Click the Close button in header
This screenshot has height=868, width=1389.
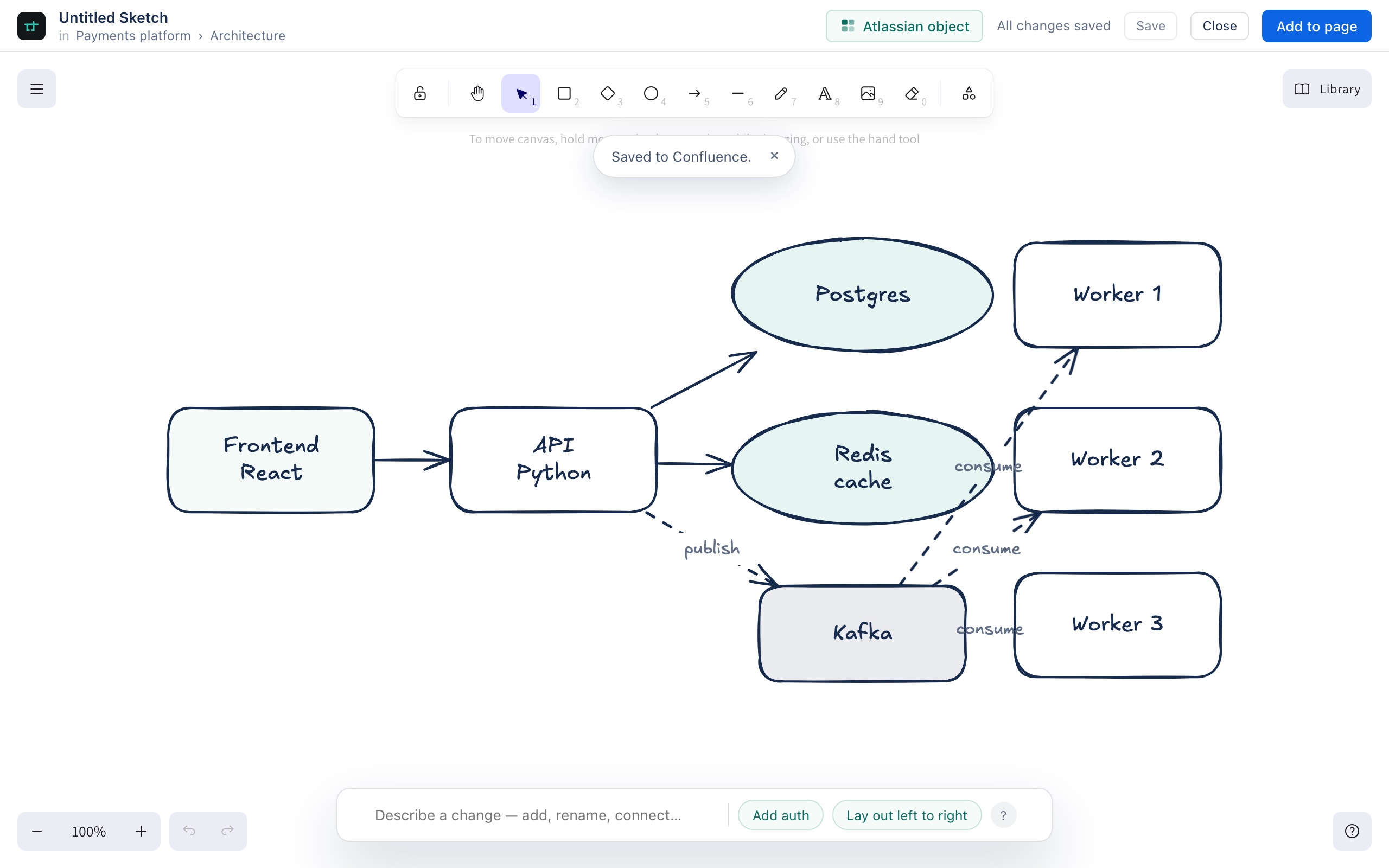click(1219, 26)
